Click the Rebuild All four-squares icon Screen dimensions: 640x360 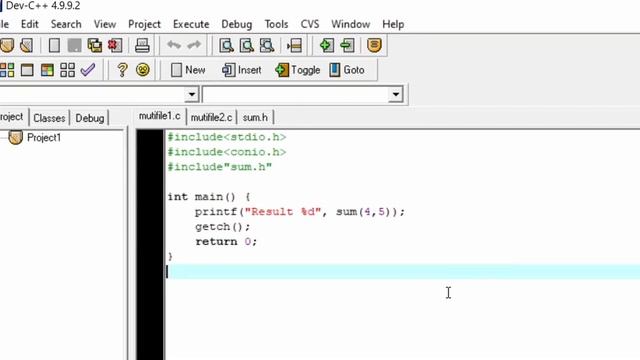pos(67,70)
